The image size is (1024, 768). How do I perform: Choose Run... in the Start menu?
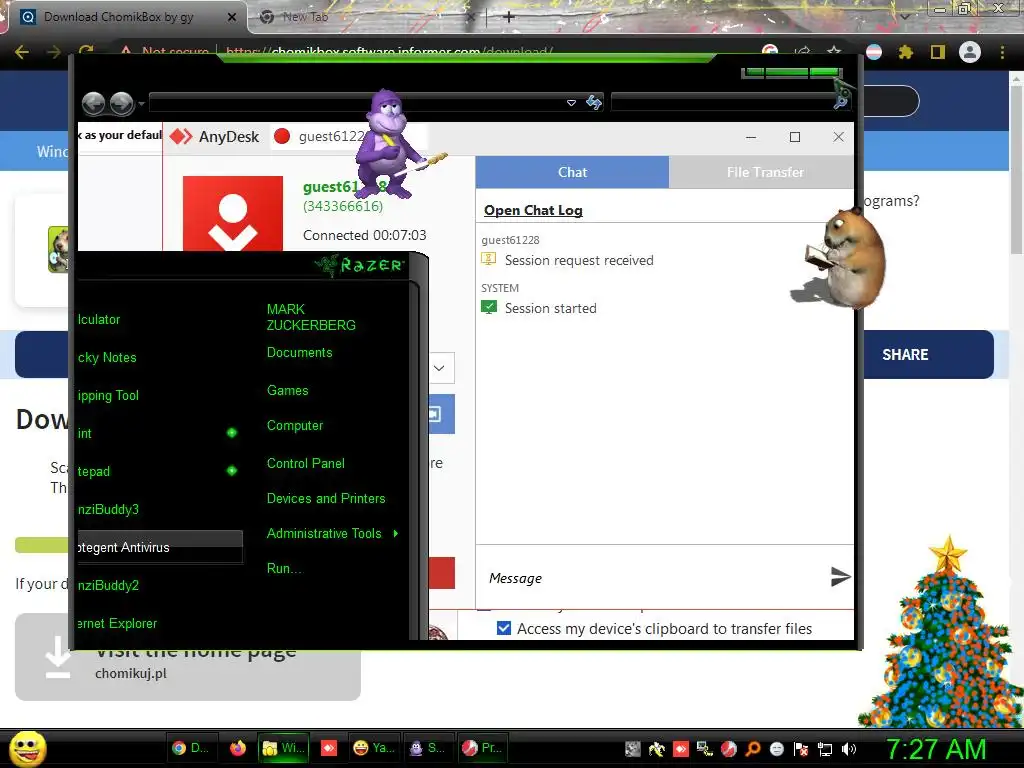(x=285, y=569)
